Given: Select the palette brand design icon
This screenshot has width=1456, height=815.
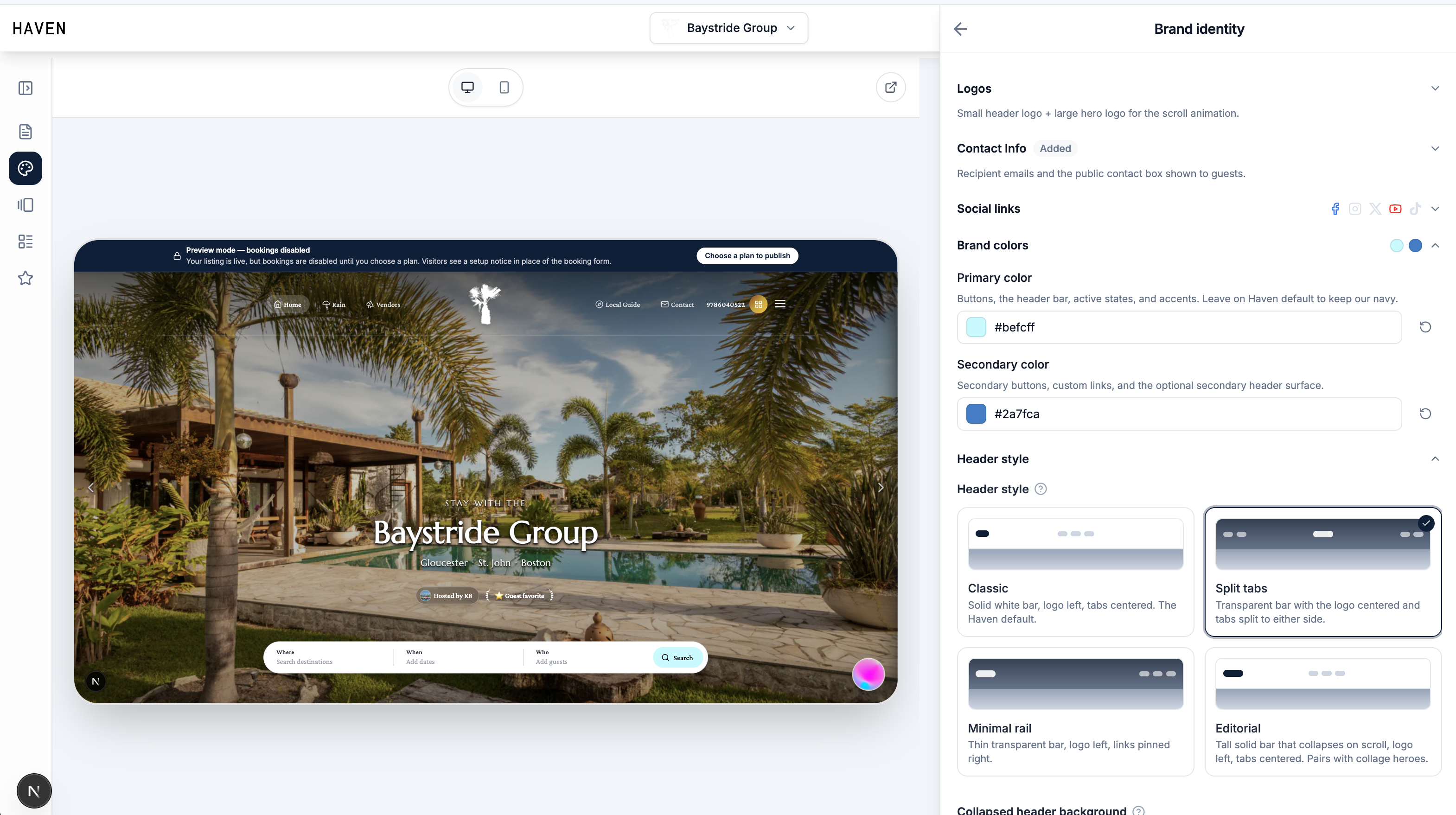Looking at the screenshot, I should coord(26,168).
